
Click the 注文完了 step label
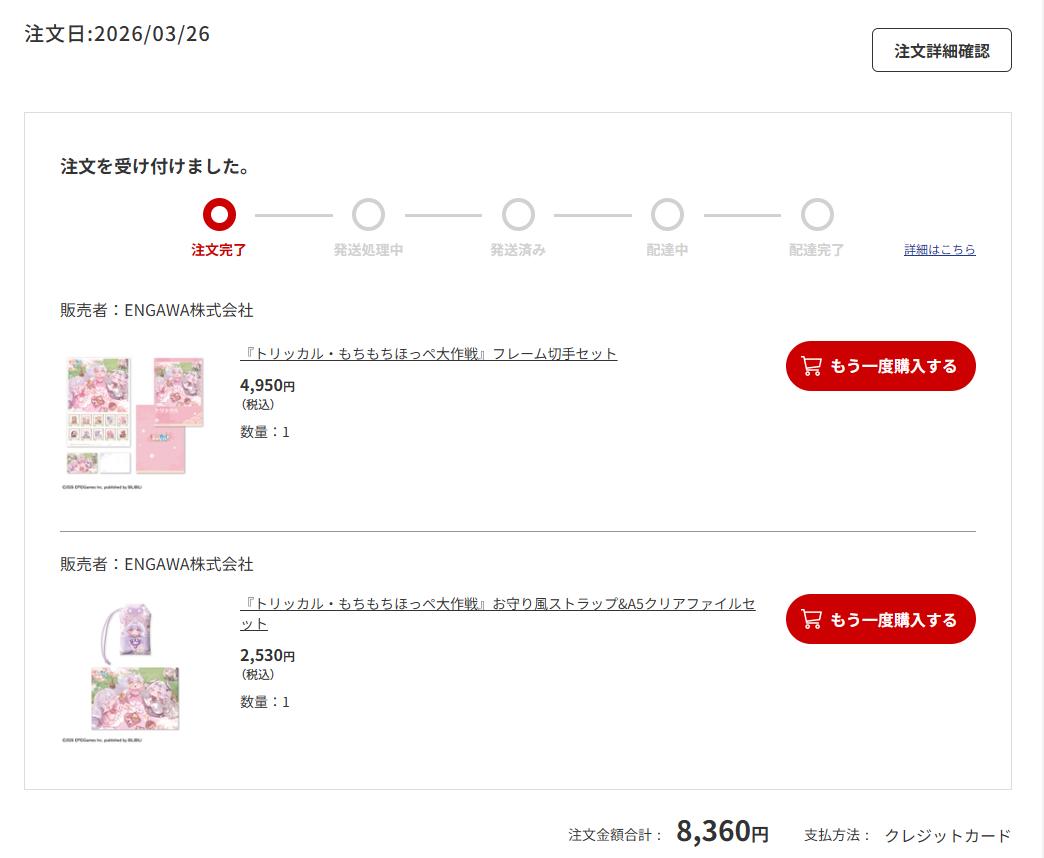(x=219, y=250)
